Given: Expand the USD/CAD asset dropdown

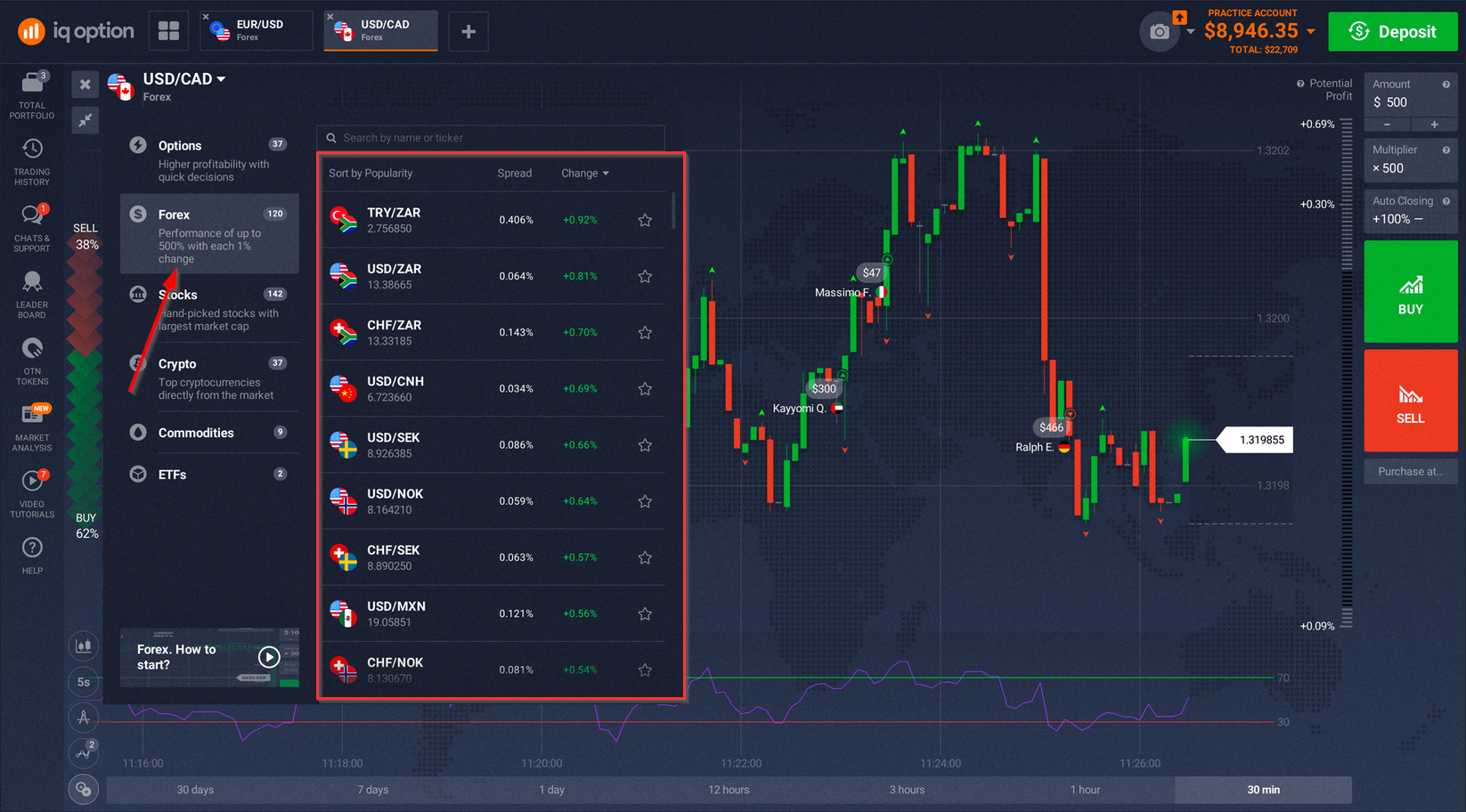Looking at the screenshot, I should click(221, 79).
